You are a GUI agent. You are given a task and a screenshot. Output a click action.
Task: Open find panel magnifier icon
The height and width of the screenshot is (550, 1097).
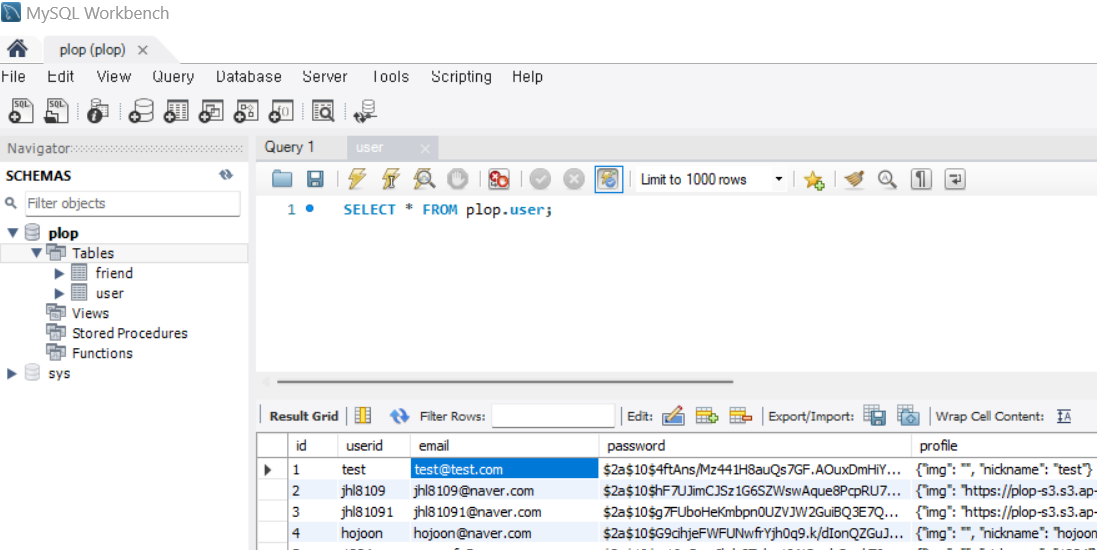point(887,179)
